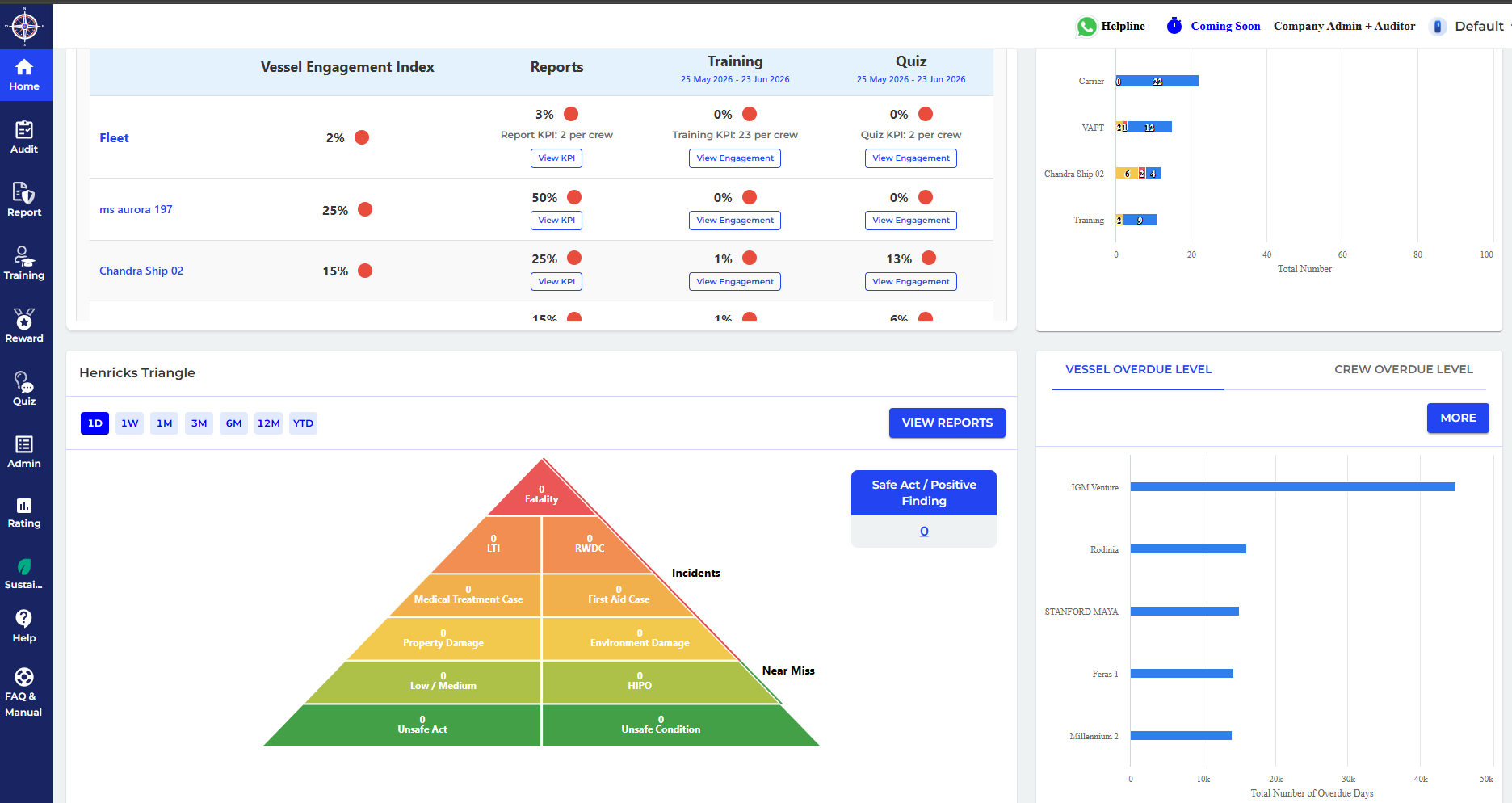Open the Sustainability leaf icon
The image size is (1512, 803).
[x=24, y=567]
